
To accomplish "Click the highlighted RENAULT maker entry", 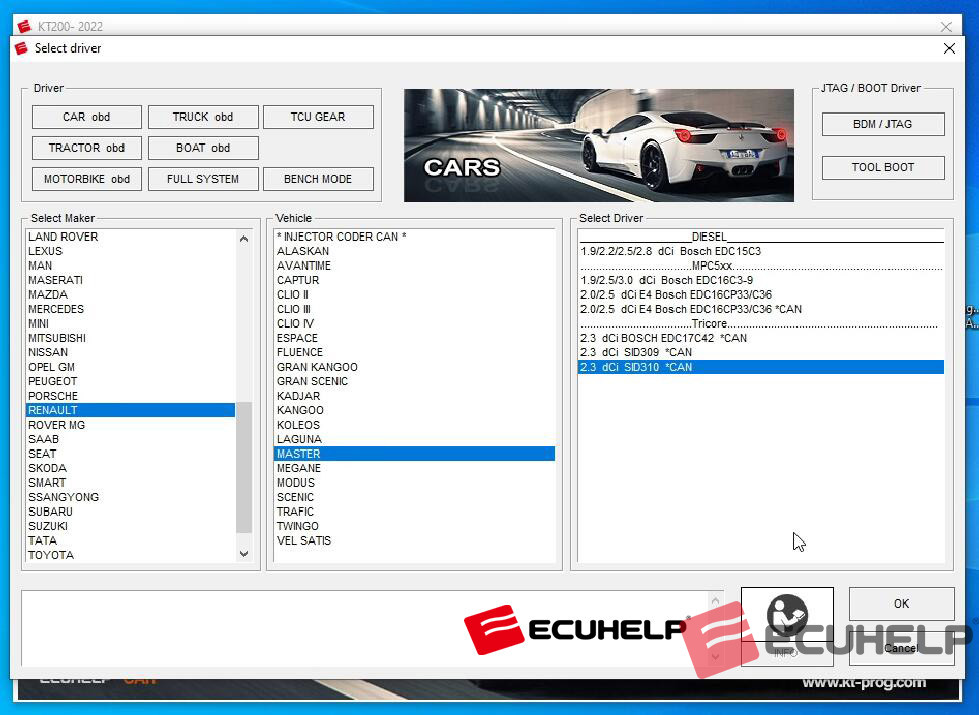I will tap(130, 410).
